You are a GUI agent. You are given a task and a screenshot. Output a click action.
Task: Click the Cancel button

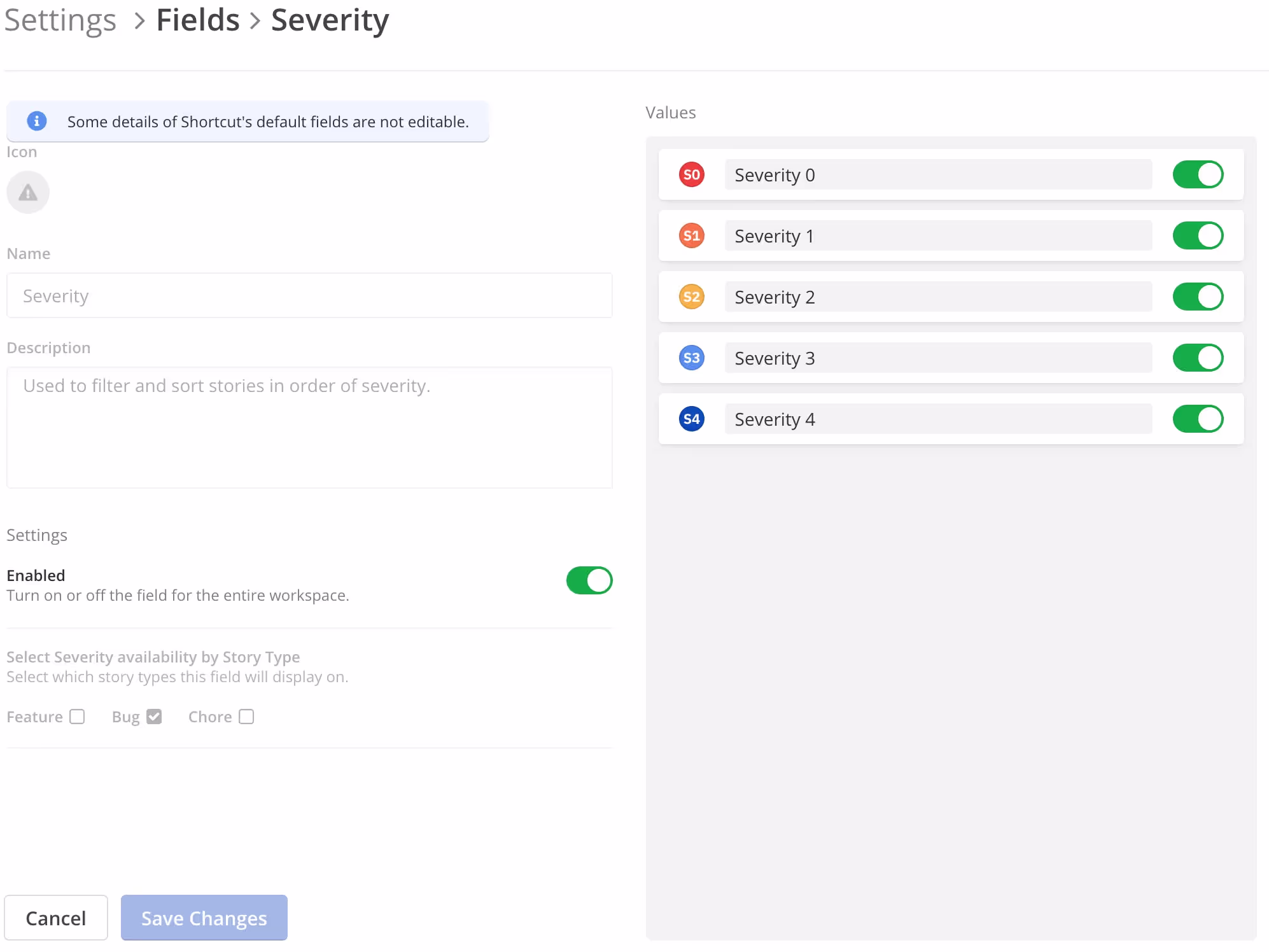point(56,918)
